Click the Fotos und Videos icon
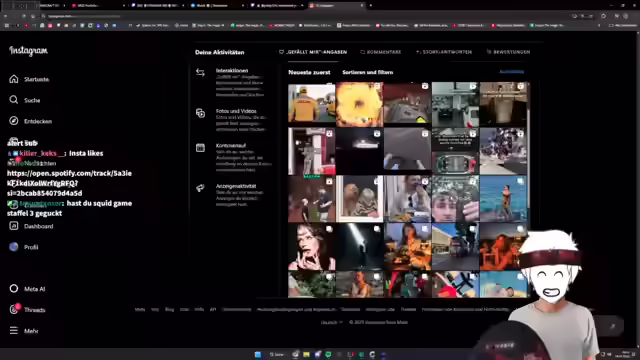640x360 pixels. coord(200,113)
